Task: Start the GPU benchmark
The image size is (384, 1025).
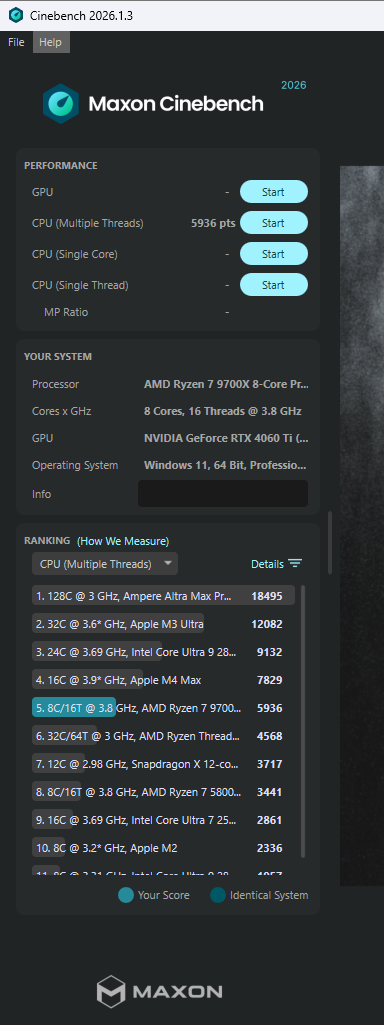Action: pyautogui.click(x=273, y=192)
